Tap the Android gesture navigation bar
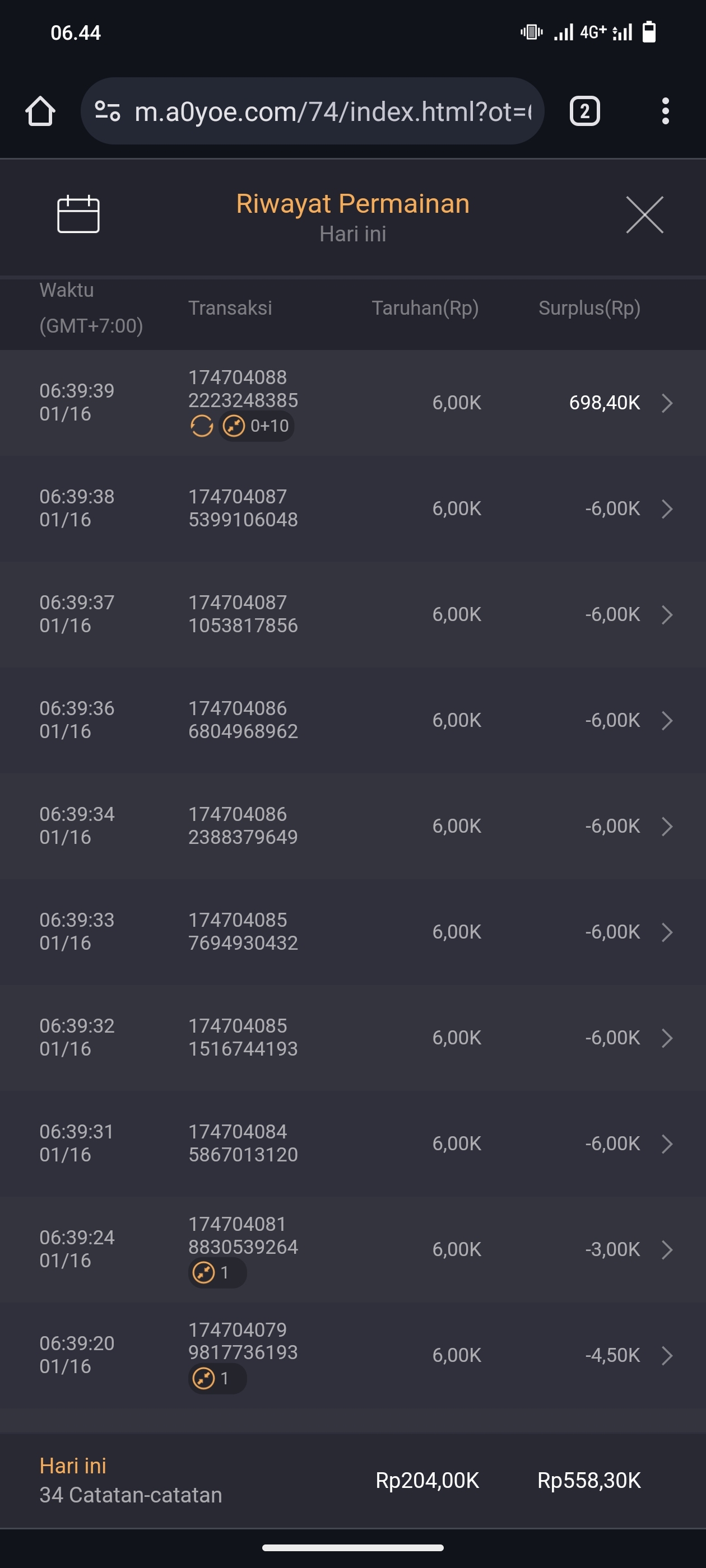 pos(352,1547)
